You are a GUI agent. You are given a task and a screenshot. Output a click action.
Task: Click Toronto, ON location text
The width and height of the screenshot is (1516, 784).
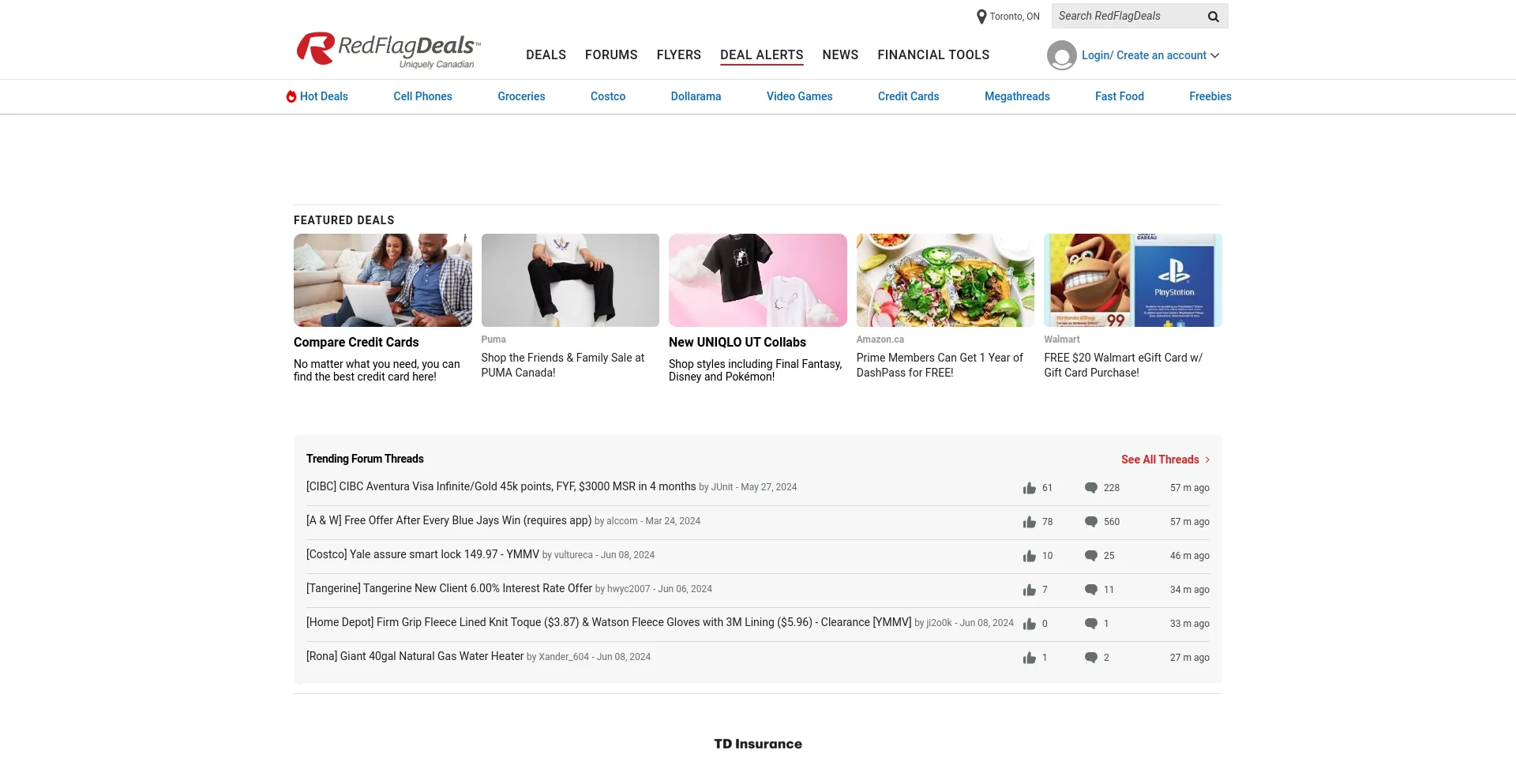coord(1015,17)
